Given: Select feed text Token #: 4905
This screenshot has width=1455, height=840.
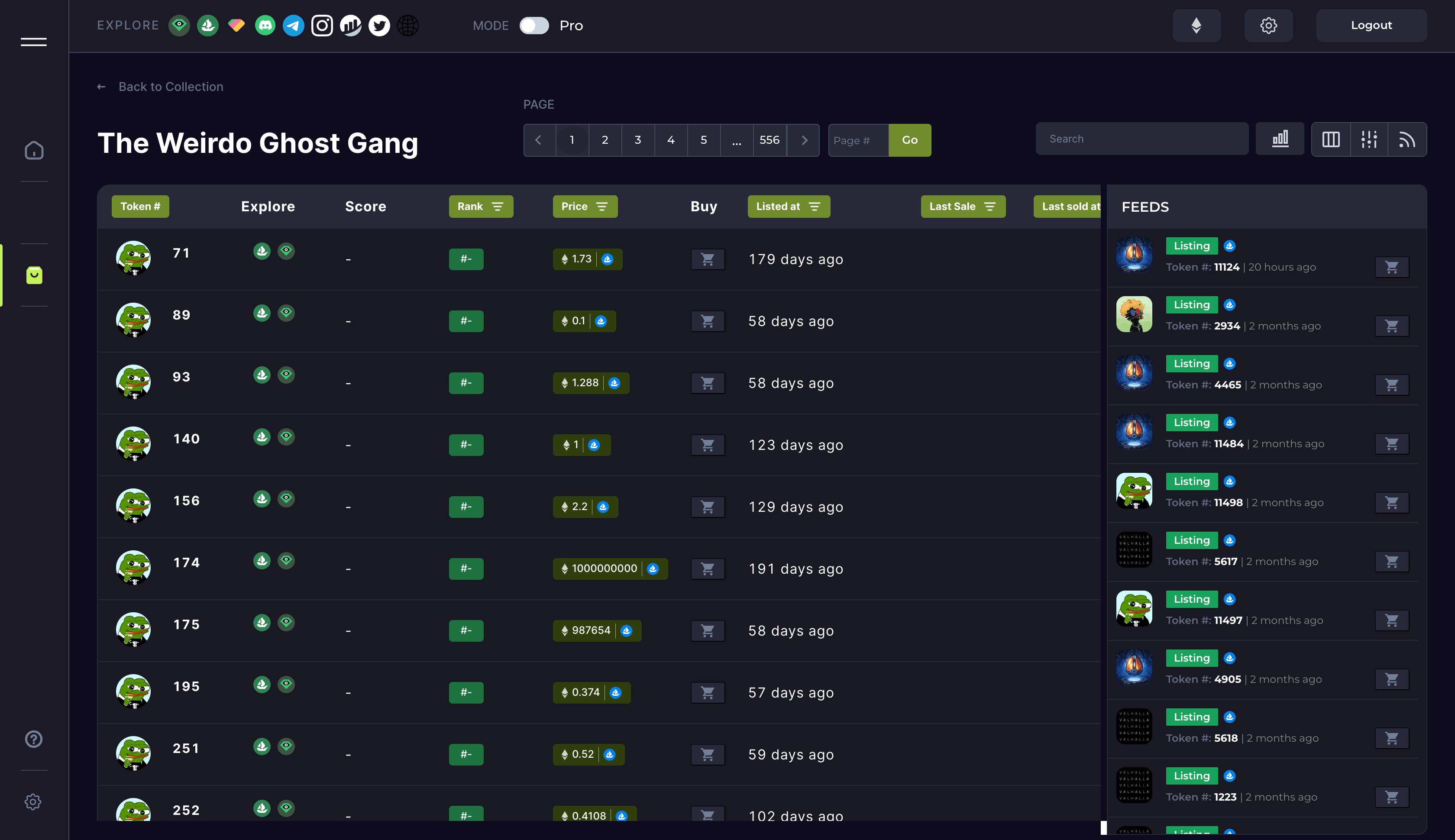Looking at the screenshot, I should (1203, 679).
